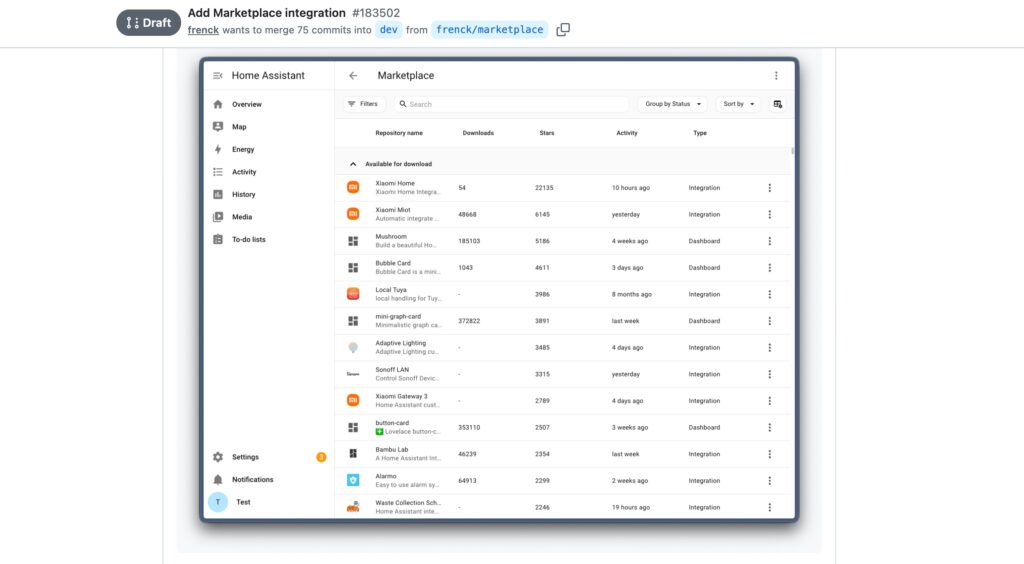Open Notifications bell icon in sidebar
Screen dimensions: 1024x564
tap(218, 480)
